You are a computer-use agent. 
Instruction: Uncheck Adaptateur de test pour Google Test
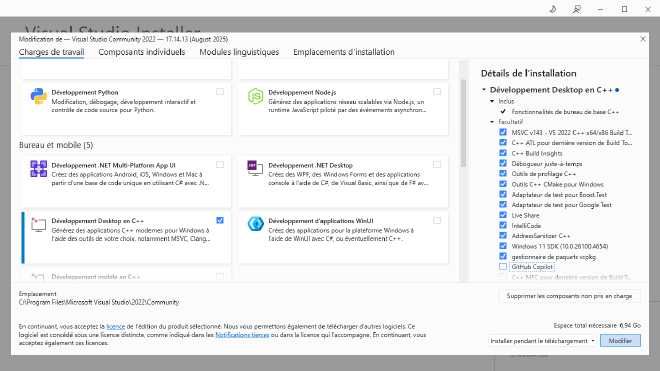(503, 205)
